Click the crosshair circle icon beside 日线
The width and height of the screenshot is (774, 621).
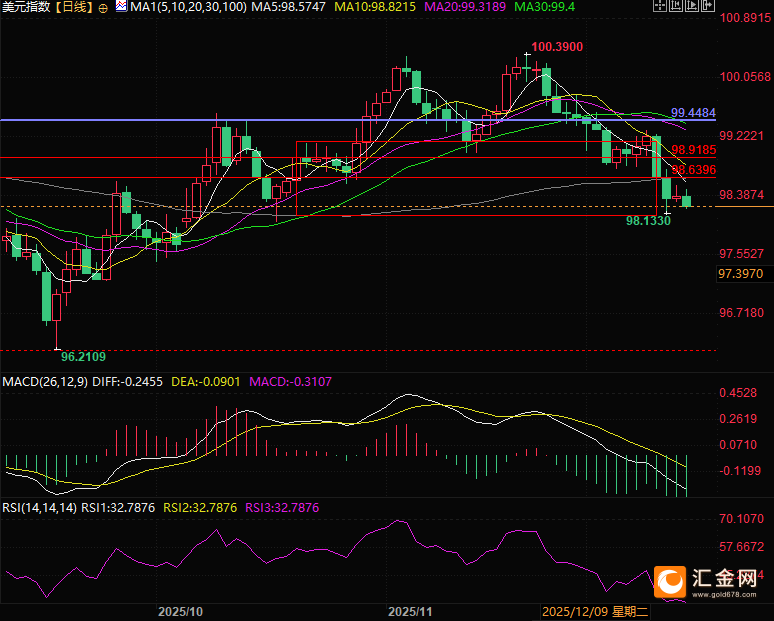click(x=103, y=7)
